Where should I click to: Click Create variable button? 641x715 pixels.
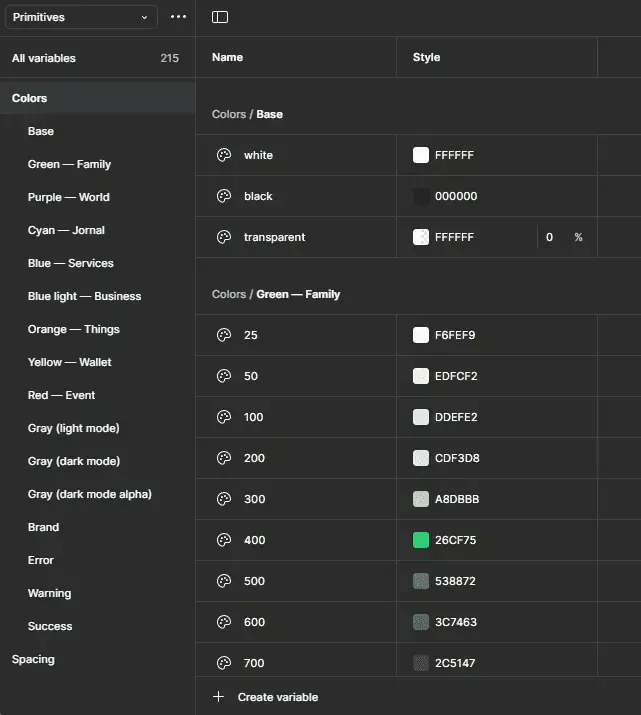point(278,697)
